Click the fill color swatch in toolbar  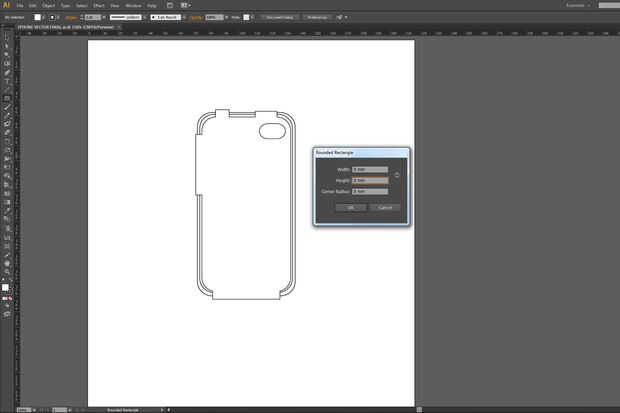pos(5,286)
